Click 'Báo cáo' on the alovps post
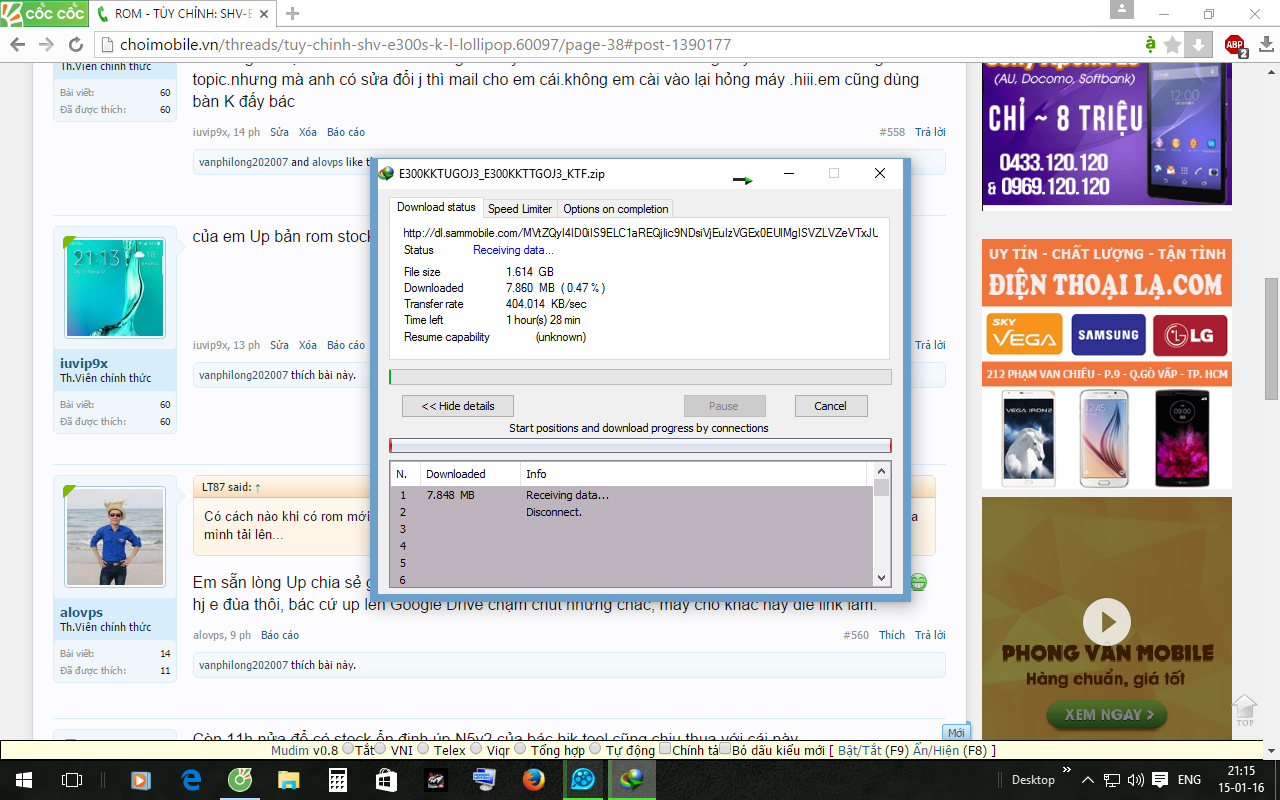 (x=280, y=635)
